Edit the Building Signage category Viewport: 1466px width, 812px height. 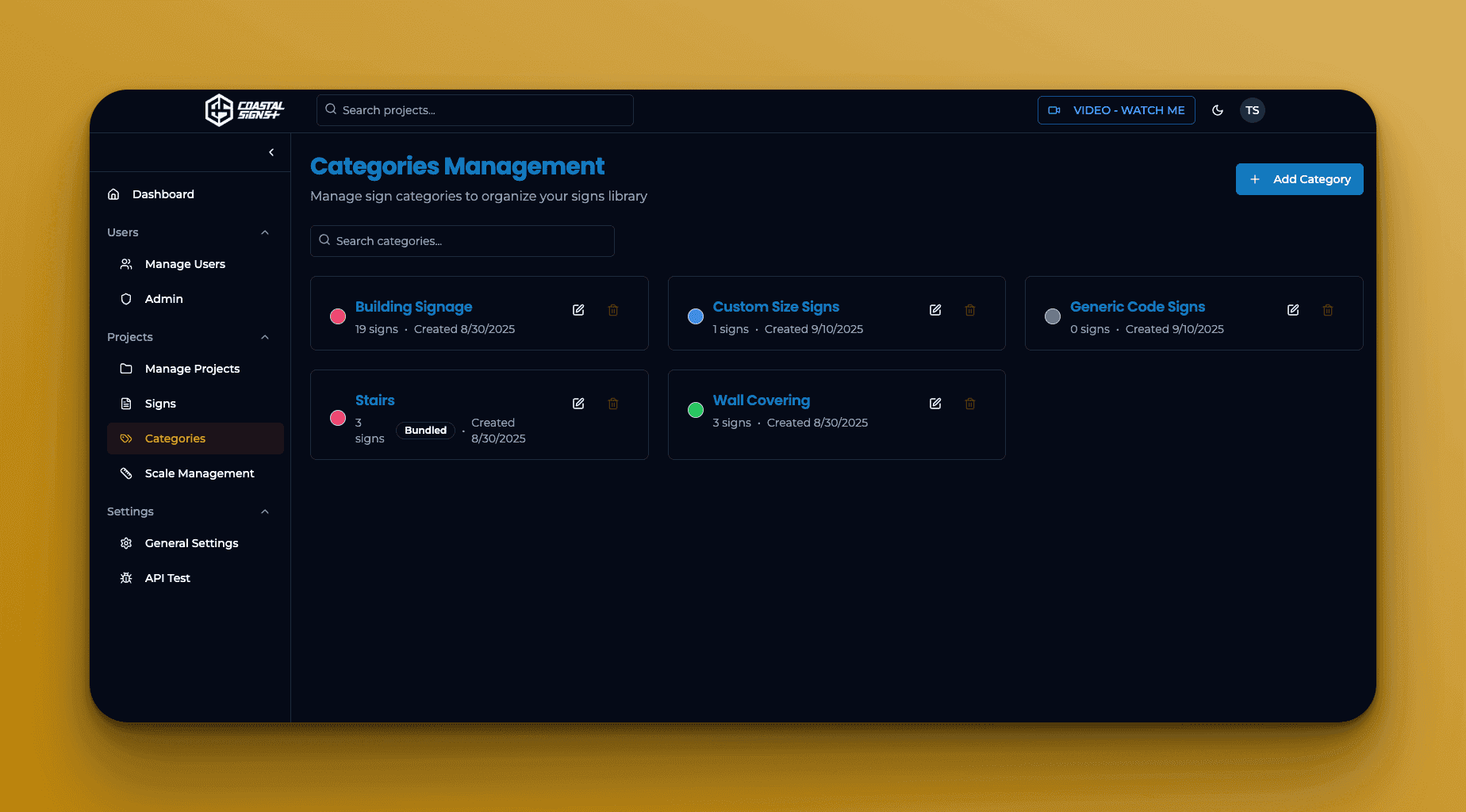pos(578,310)
